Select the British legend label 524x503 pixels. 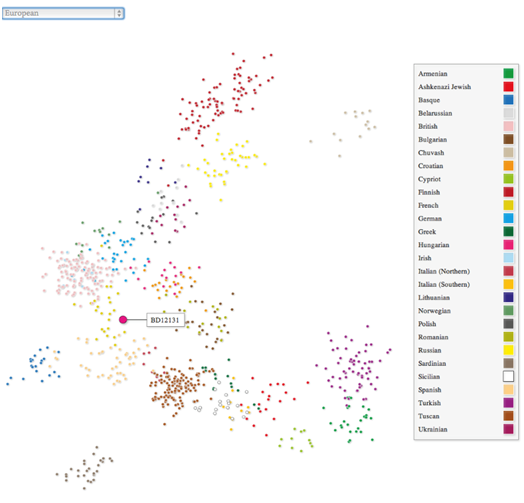[x=428, y=126]
